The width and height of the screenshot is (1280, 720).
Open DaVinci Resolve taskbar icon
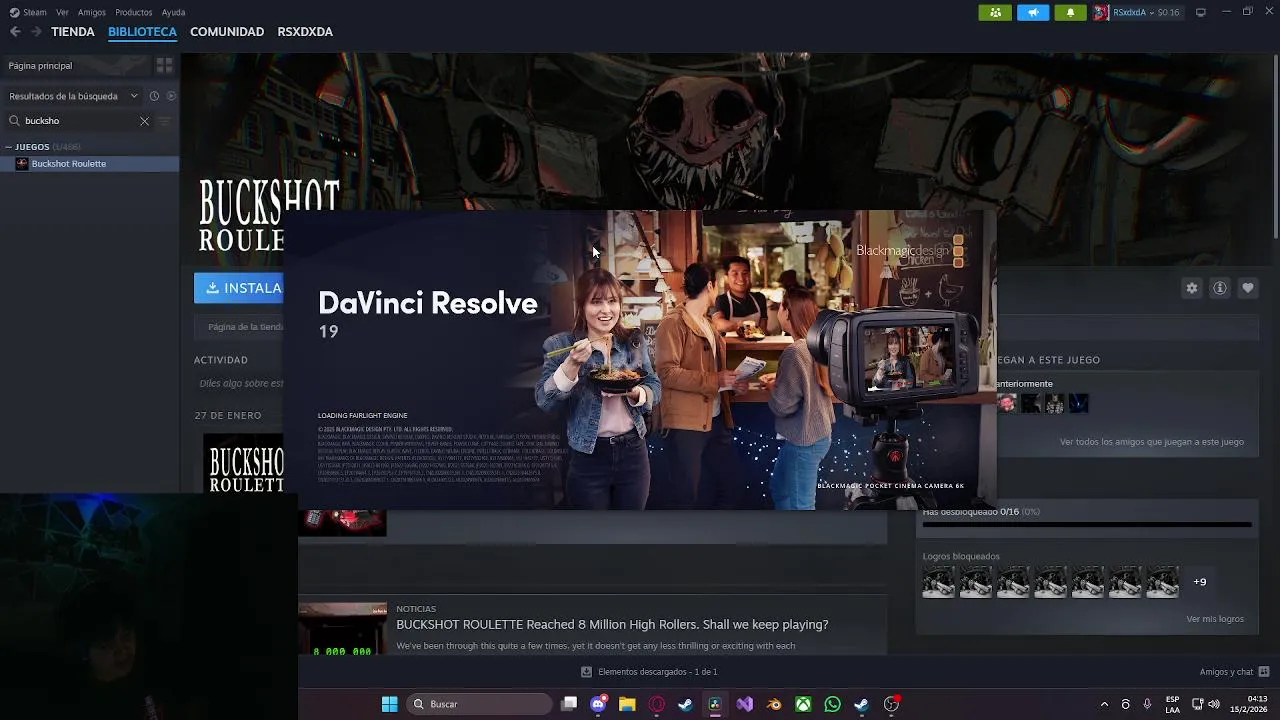point(715,704)
